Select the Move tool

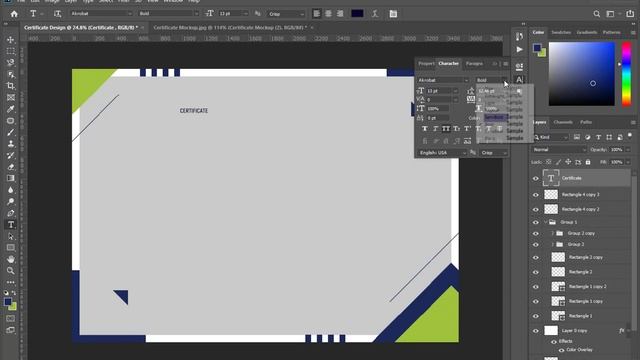click(x=11, y=40)
